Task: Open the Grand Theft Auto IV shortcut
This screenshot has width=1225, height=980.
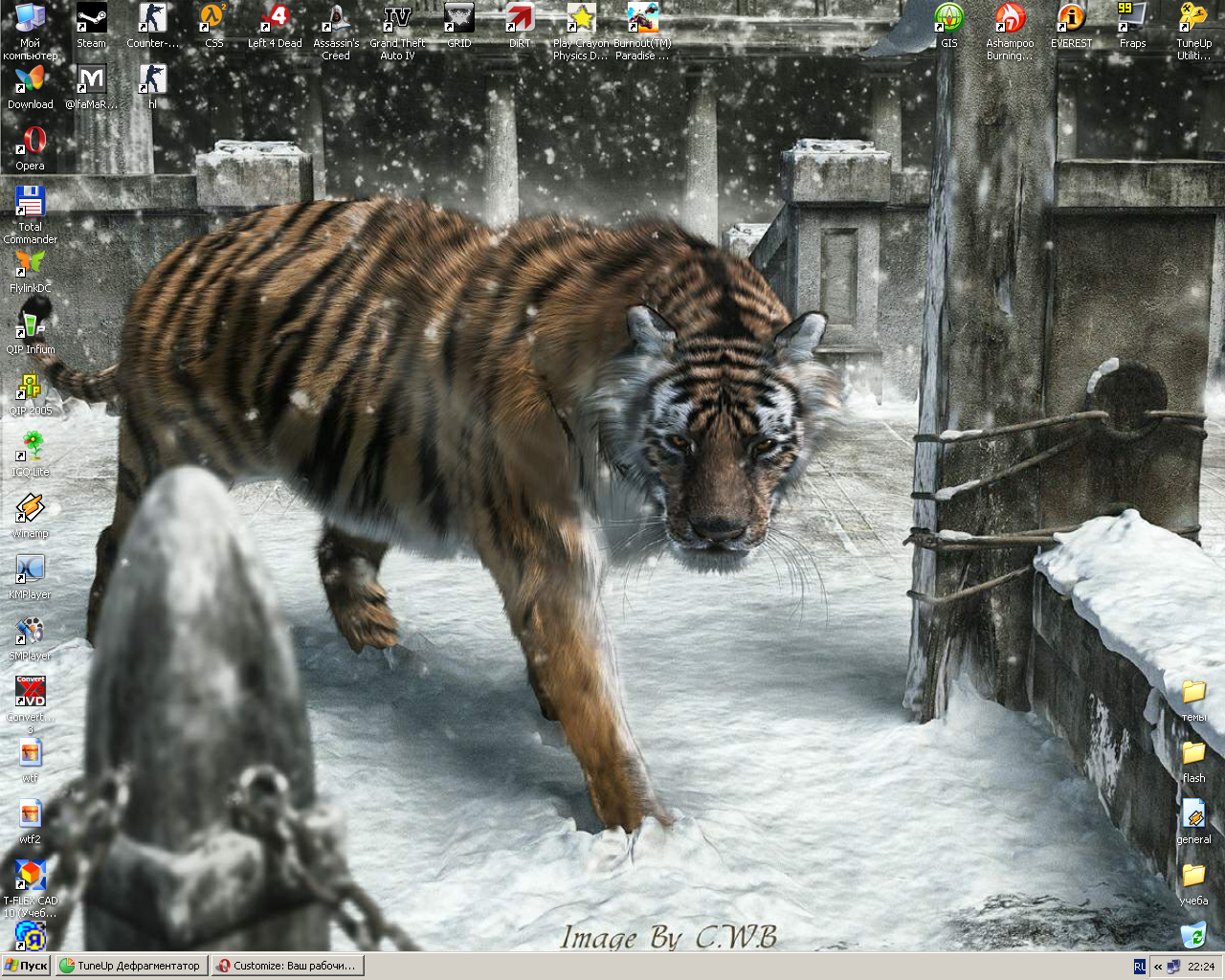Action: point(397,32)
